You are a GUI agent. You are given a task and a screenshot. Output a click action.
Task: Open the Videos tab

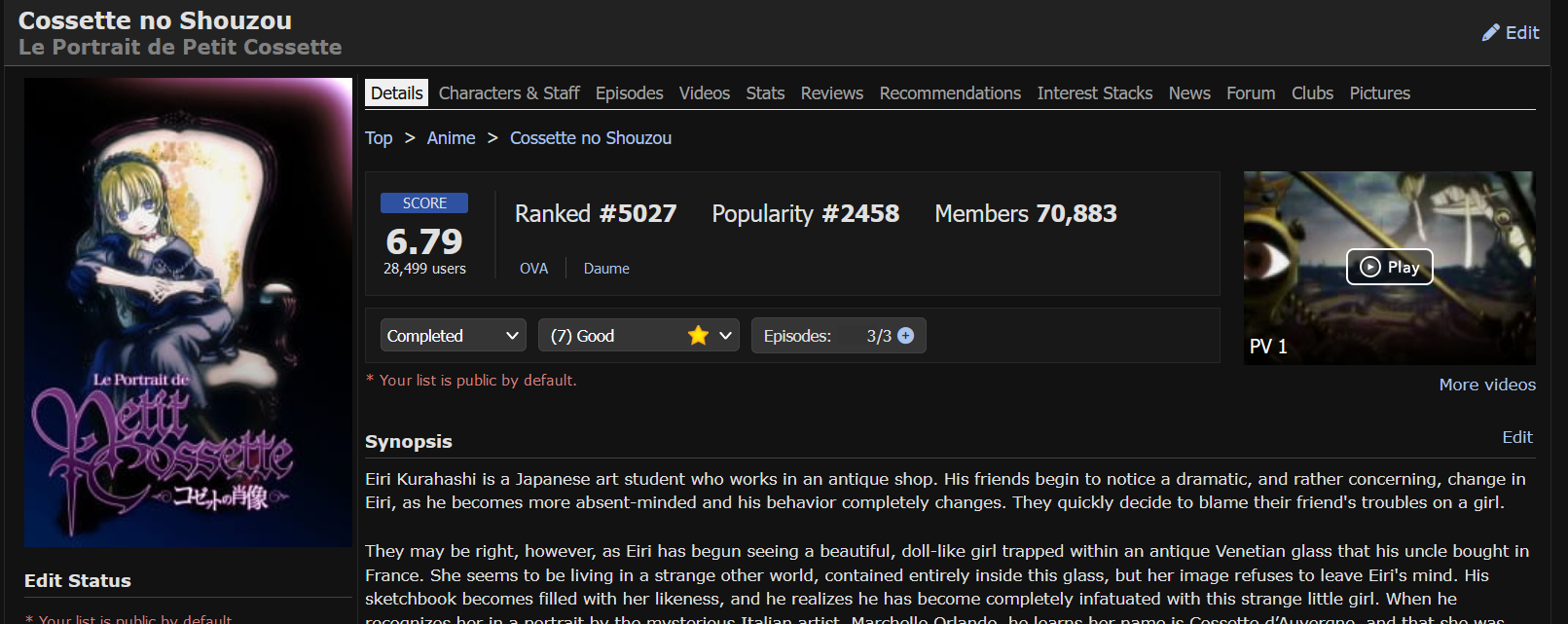(x=705, y=93)
